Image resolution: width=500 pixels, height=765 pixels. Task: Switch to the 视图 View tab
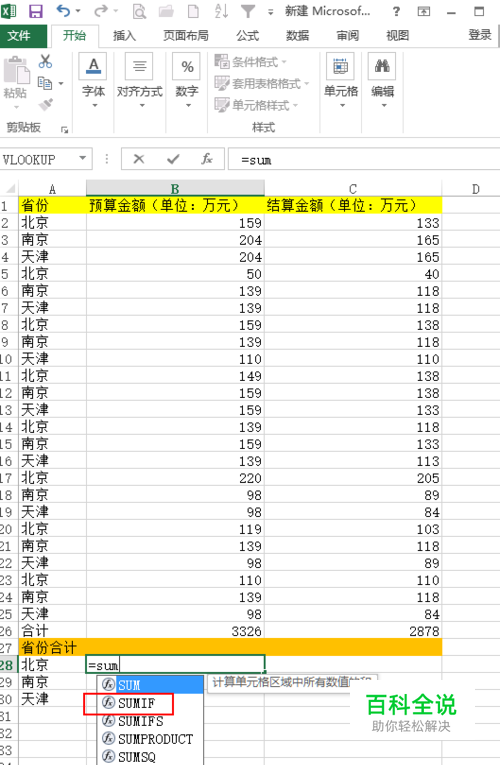point(398,36)
